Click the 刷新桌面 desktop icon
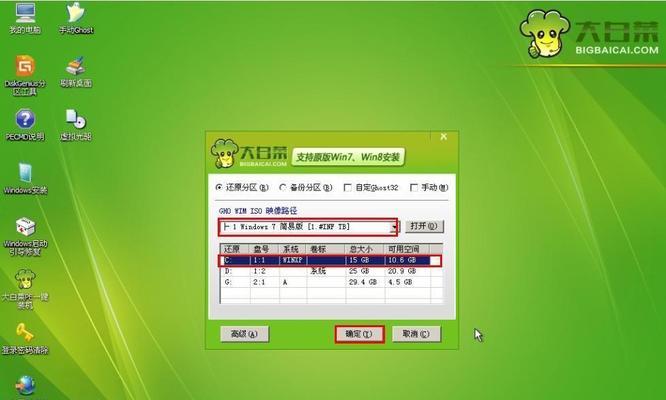This screenshot has width=666, height=400. coord(76,71)
